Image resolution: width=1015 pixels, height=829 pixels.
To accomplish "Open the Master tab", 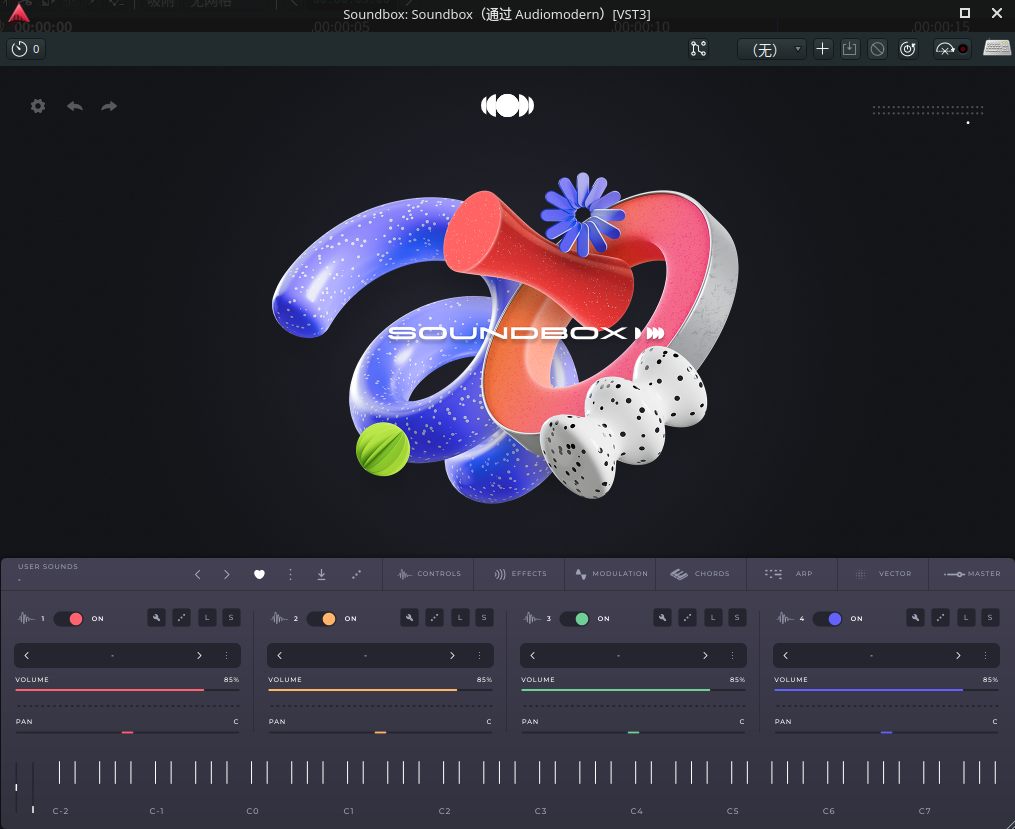I will 972,574.
